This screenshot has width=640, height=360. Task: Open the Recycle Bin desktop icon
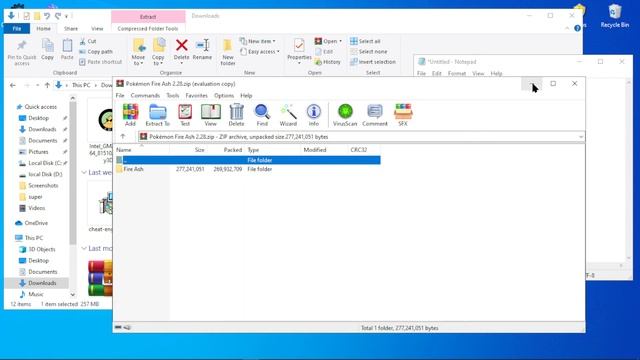(x=615, y=16)
